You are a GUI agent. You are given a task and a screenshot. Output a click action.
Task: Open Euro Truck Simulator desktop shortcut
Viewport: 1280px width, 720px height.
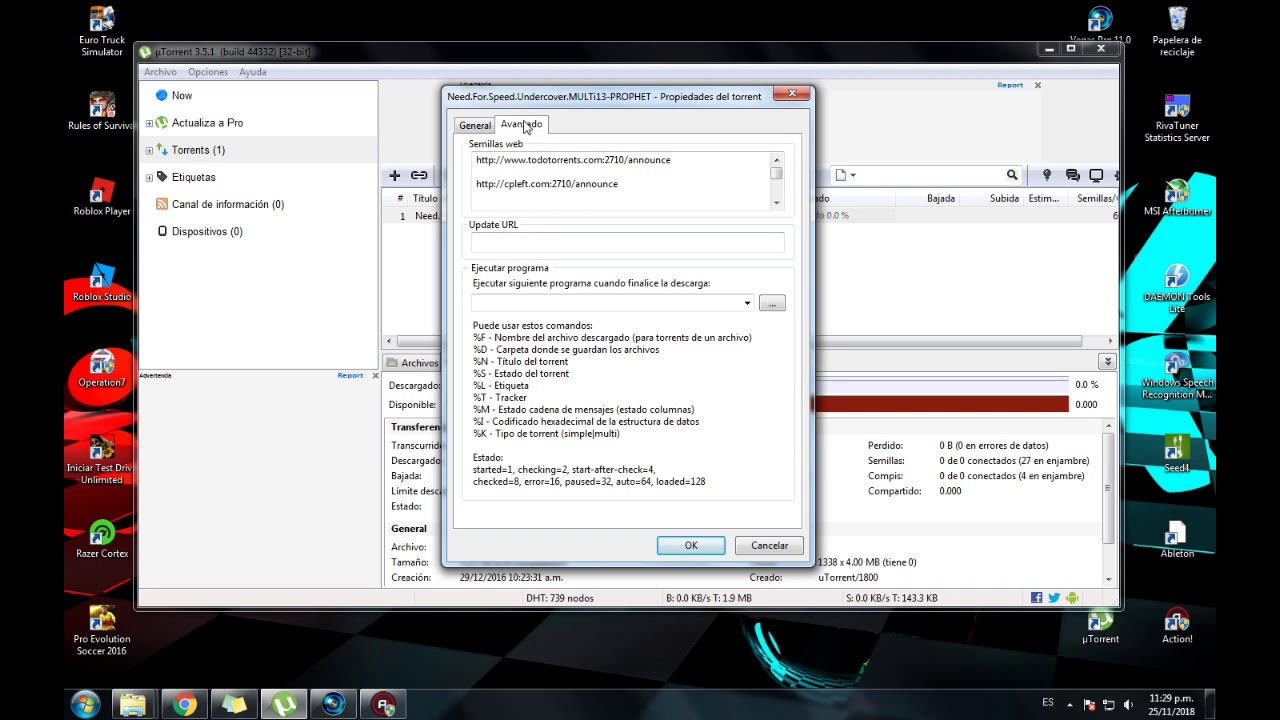(102, 32)
